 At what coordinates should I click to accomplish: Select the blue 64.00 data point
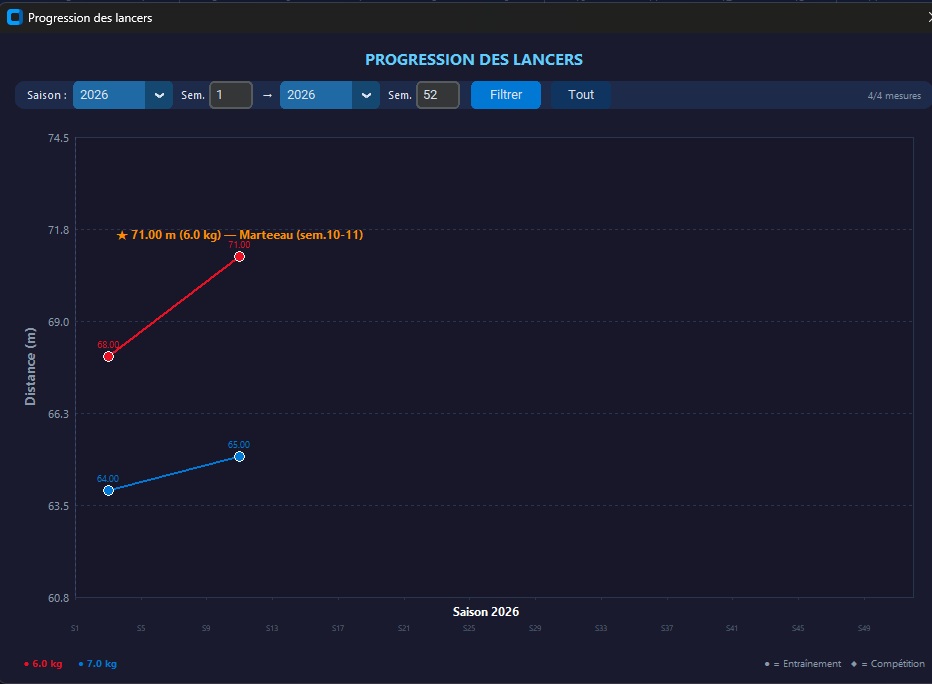click(109, 490)
